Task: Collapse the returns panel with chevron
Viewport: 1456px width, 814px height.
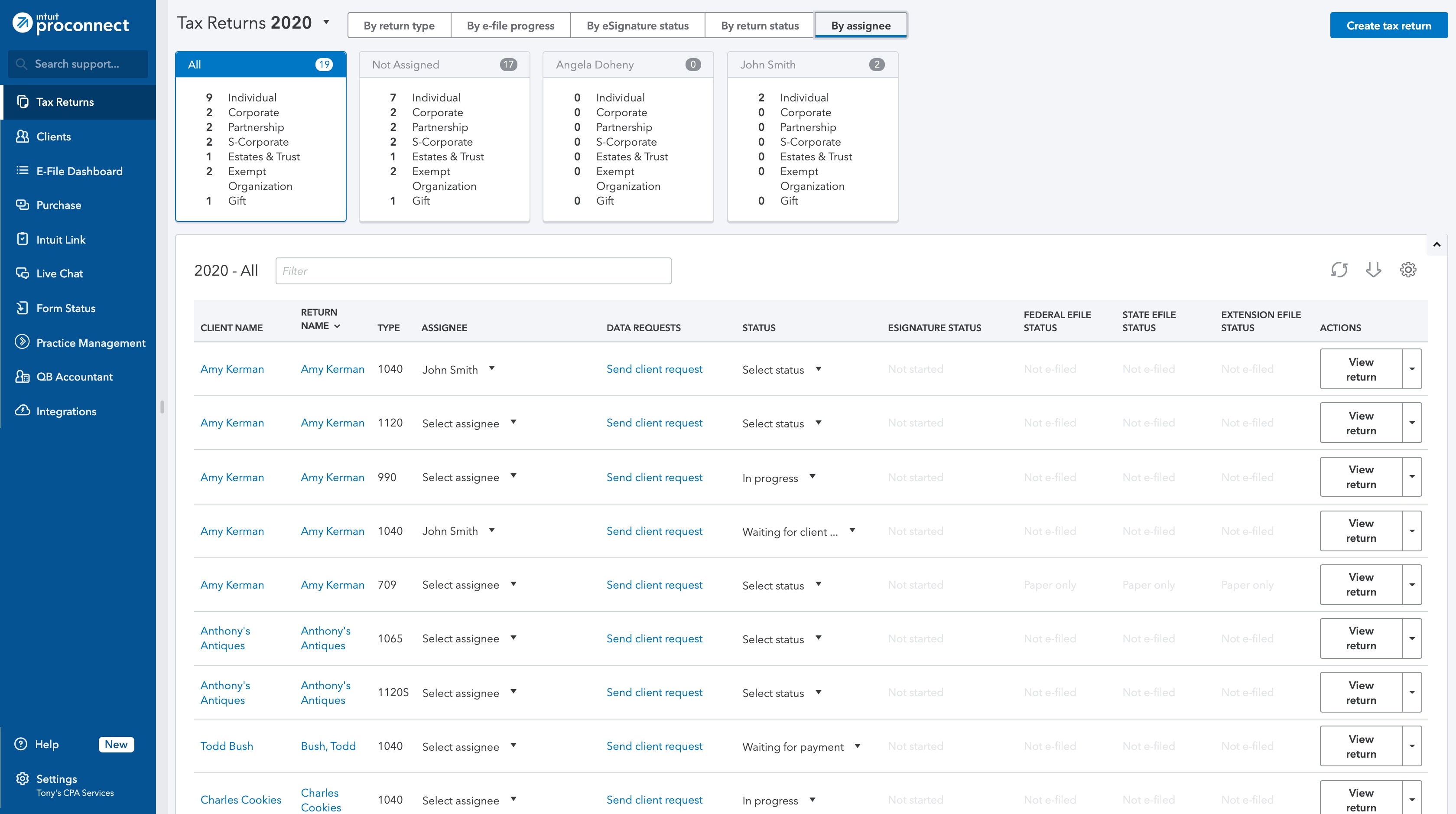Action: 1437,245
